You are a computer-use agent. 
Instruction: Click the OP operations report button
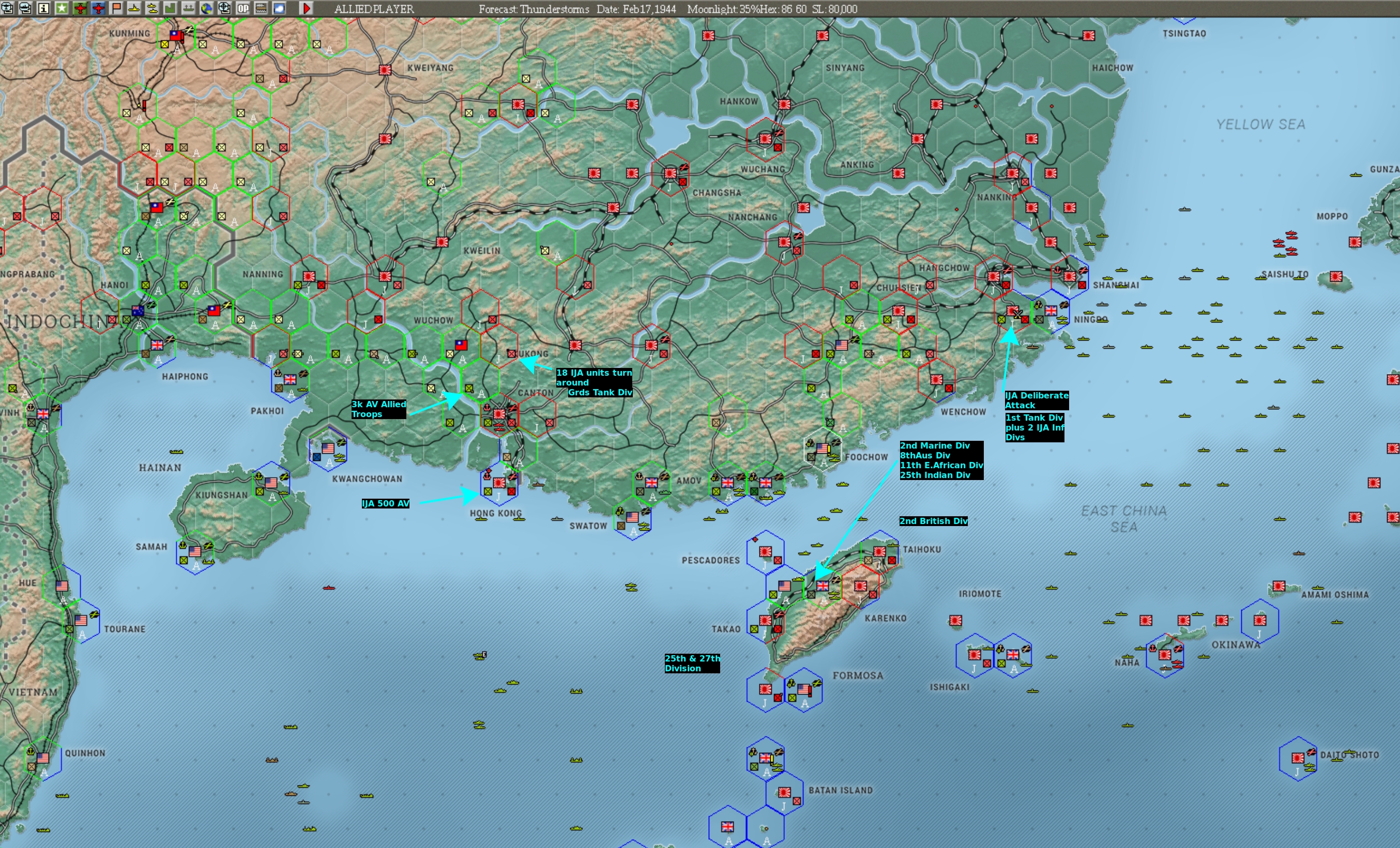click(x=243, y=8)
